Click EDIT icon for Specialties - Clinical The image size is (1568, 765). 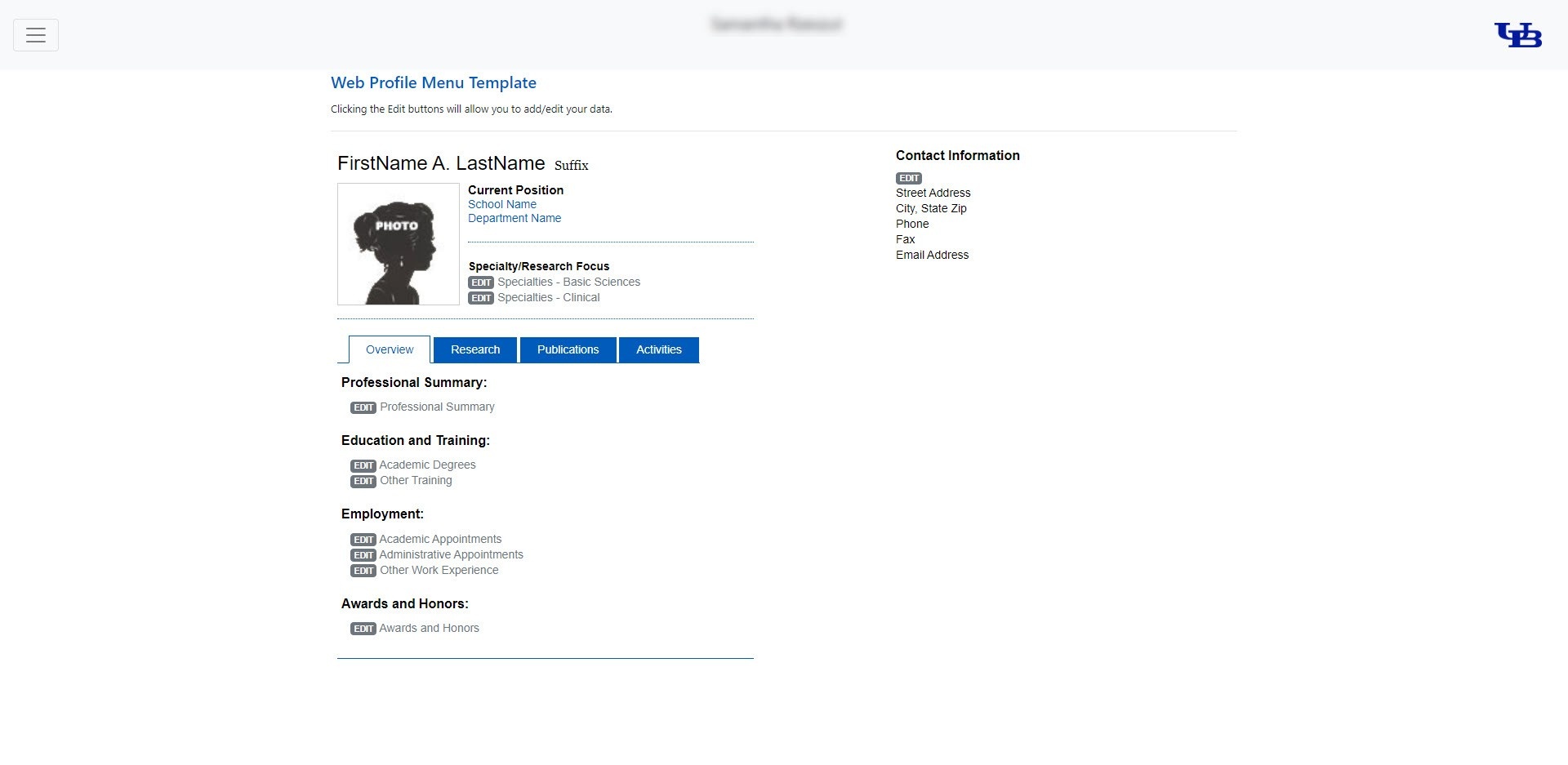[481, 298]
